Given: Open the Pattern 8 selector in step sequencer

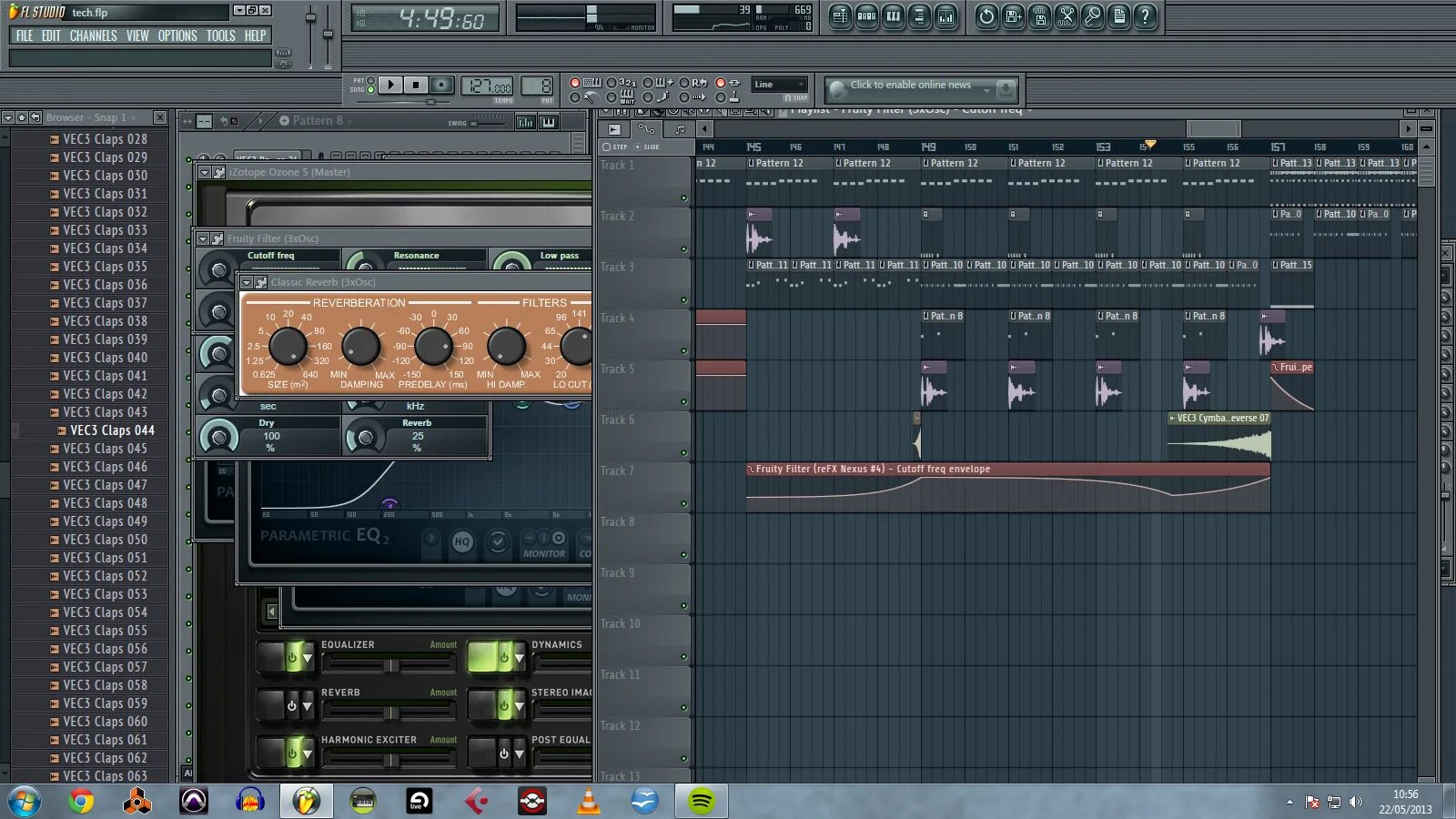Looking at the screenshot, I should click(x=317, y=120).
